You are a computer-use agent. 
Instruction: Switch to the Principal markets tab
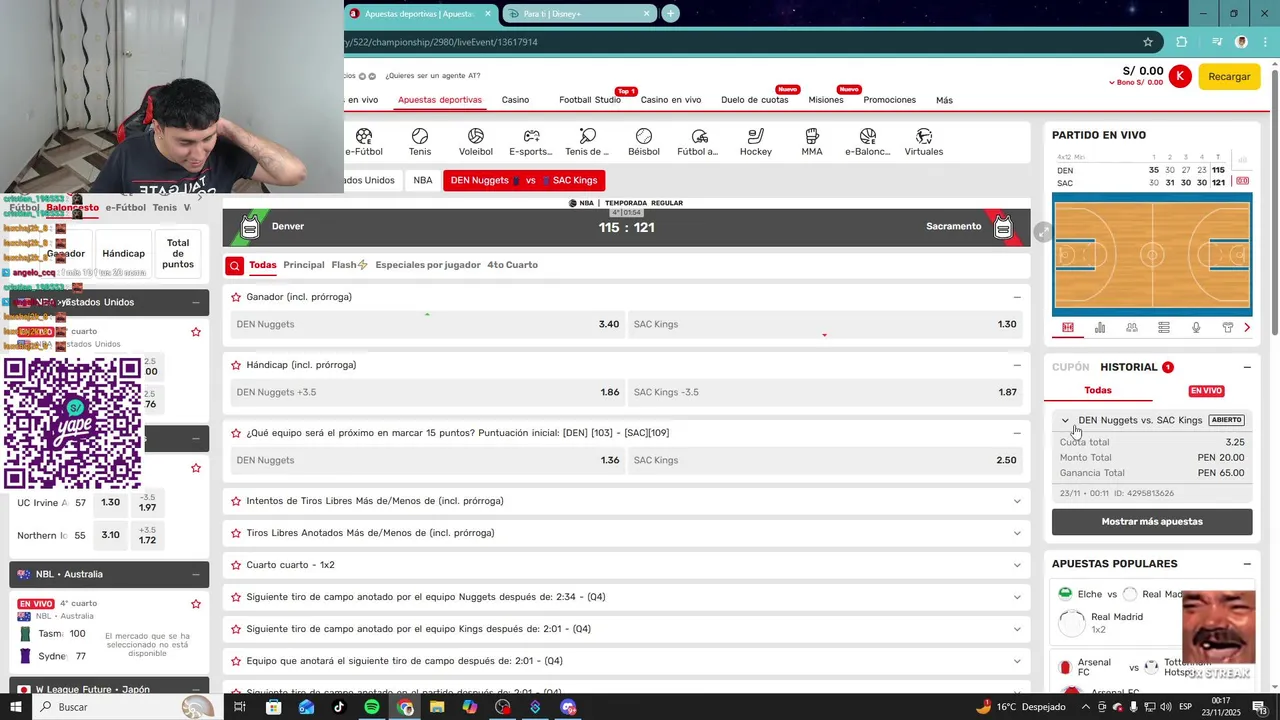click(x=304, y=265)
